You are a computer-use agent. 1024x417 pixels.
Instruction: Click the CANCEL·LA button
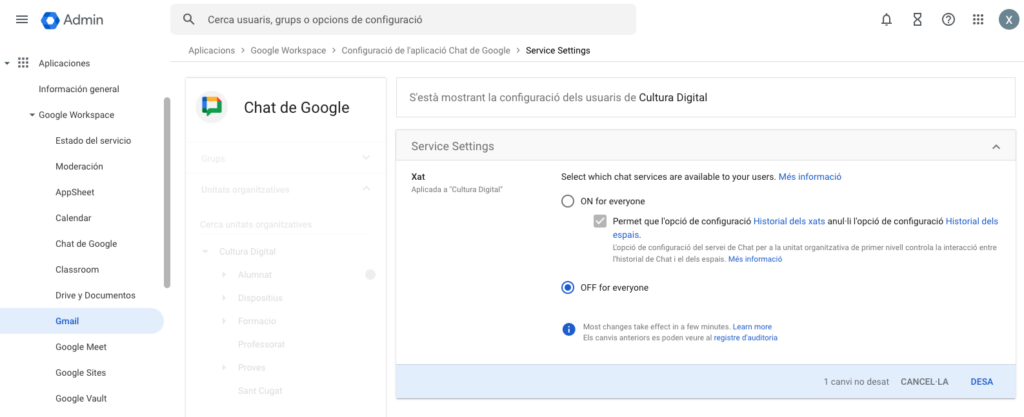923,382
